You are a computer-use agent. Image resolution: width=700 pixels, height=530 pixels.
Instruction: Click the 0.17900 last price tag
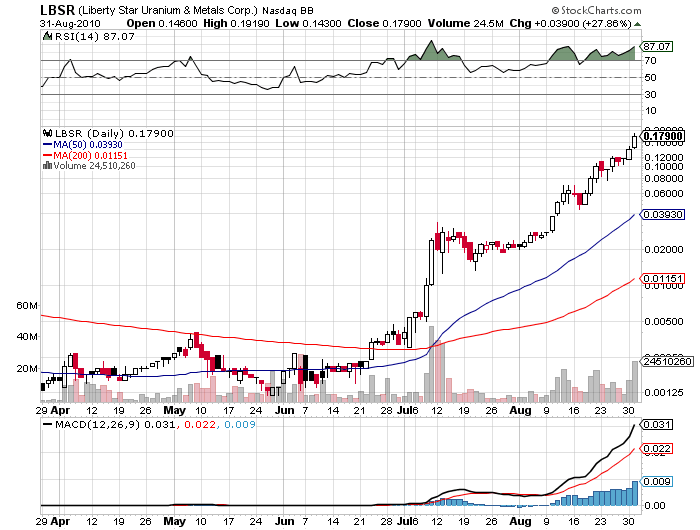(662, 136)
